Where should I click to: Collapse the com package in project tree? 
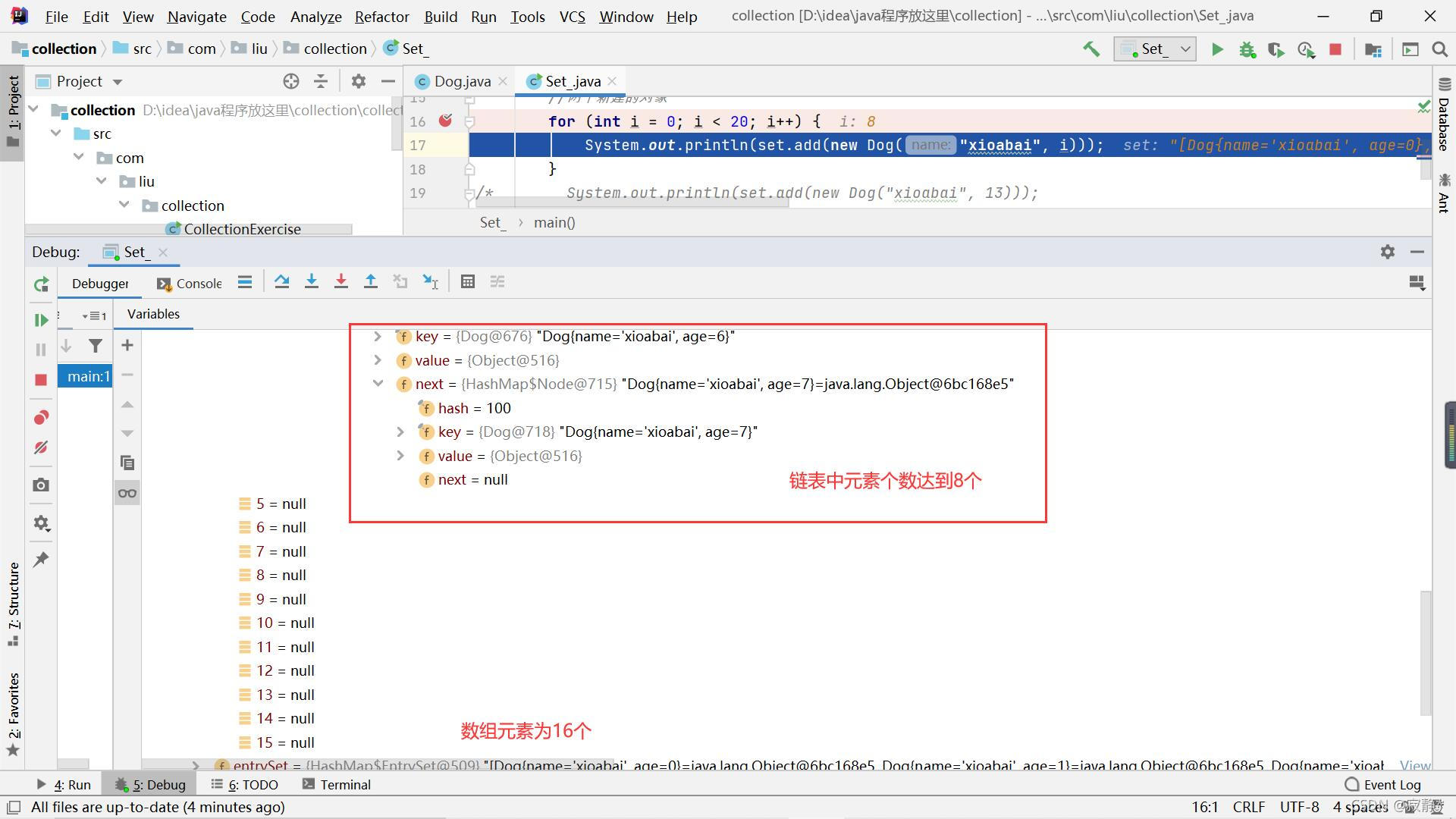(79, 157)
